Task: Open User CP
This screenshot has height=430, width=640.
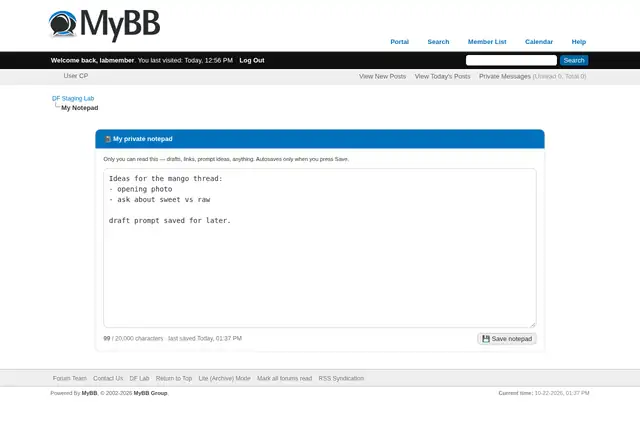Action: tap(76, 76)
